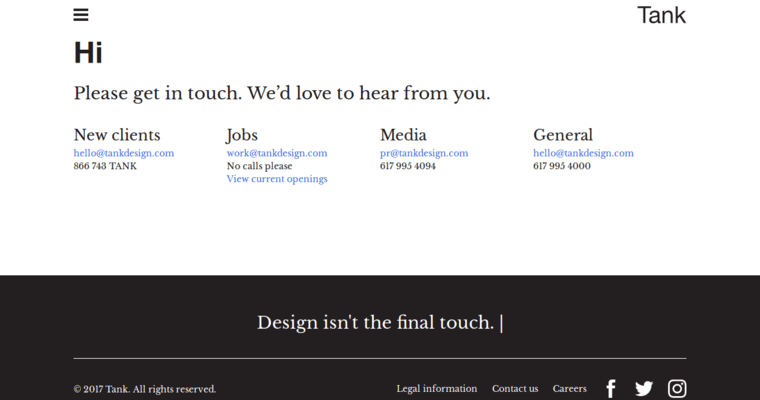Click hello@tankdesign.com under New clients

pyautogui.click(x=124, y=153)
